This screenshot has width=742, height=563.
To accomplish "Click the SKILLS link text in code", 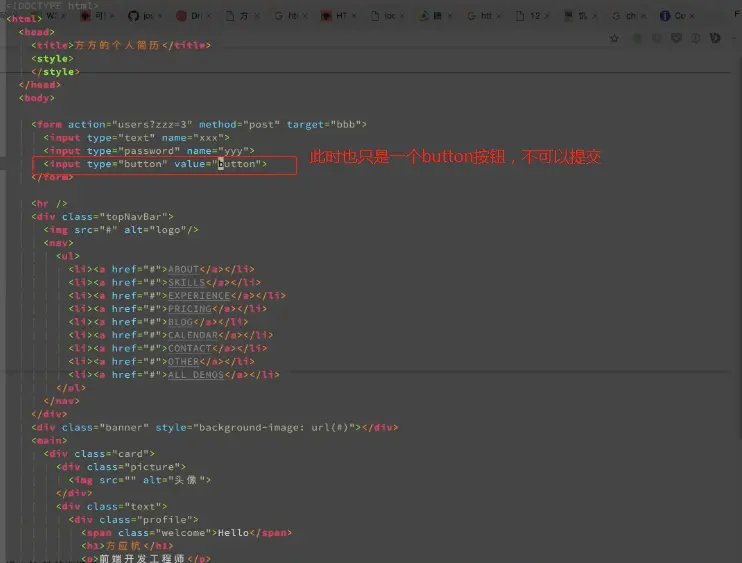I will tap(186, 282).
